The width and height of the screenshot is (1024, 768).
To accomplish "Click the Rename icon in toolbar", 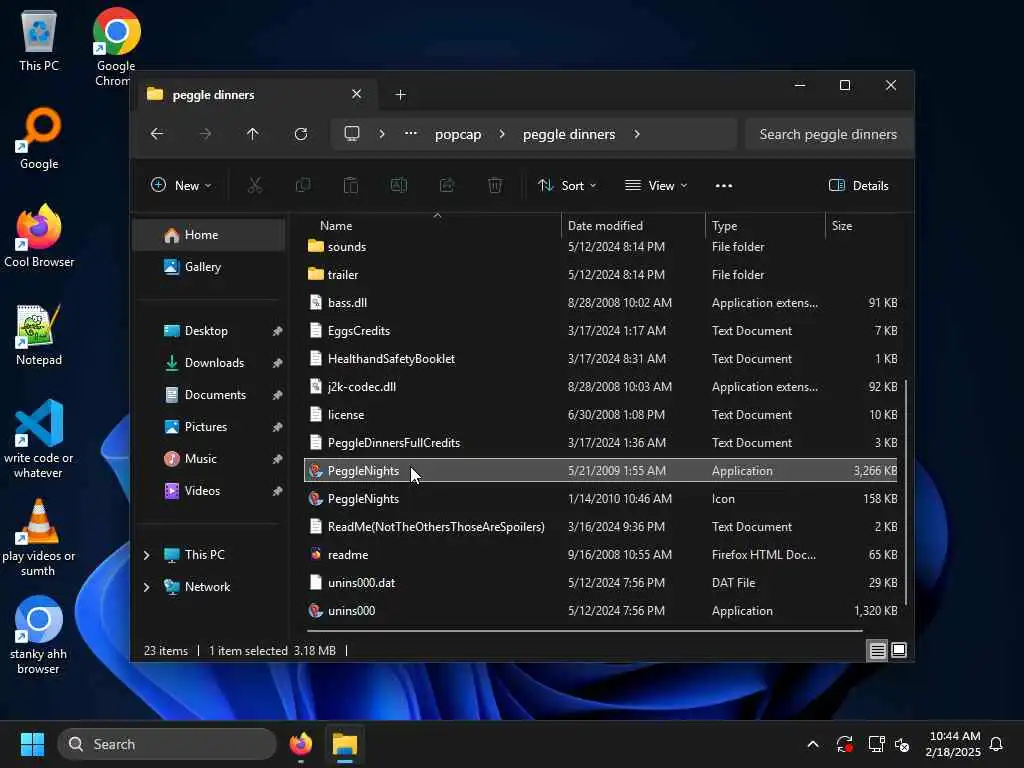I will 399,185.
